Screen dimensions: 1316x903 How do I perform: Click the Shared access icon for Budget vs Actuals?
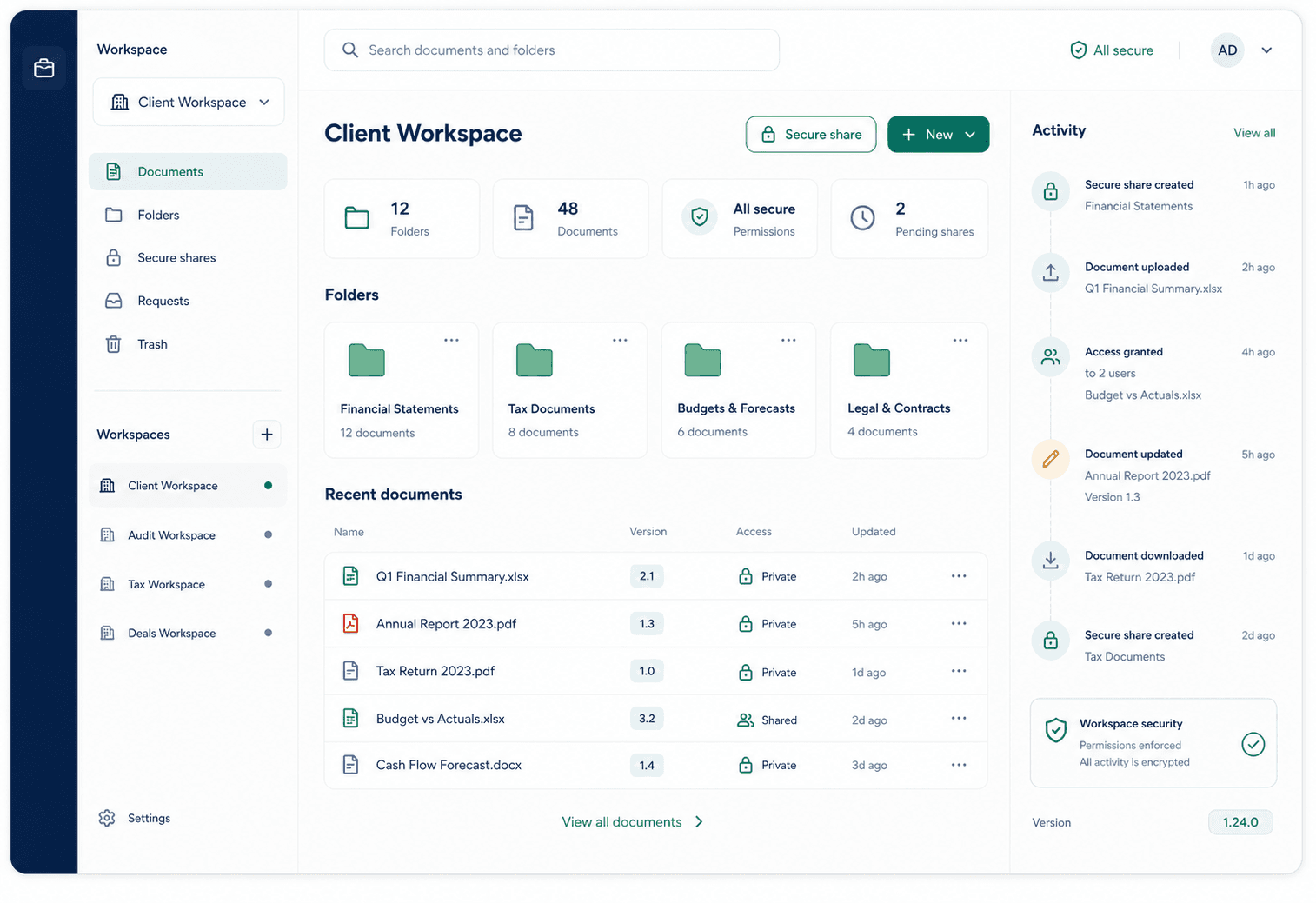(745, 720)
